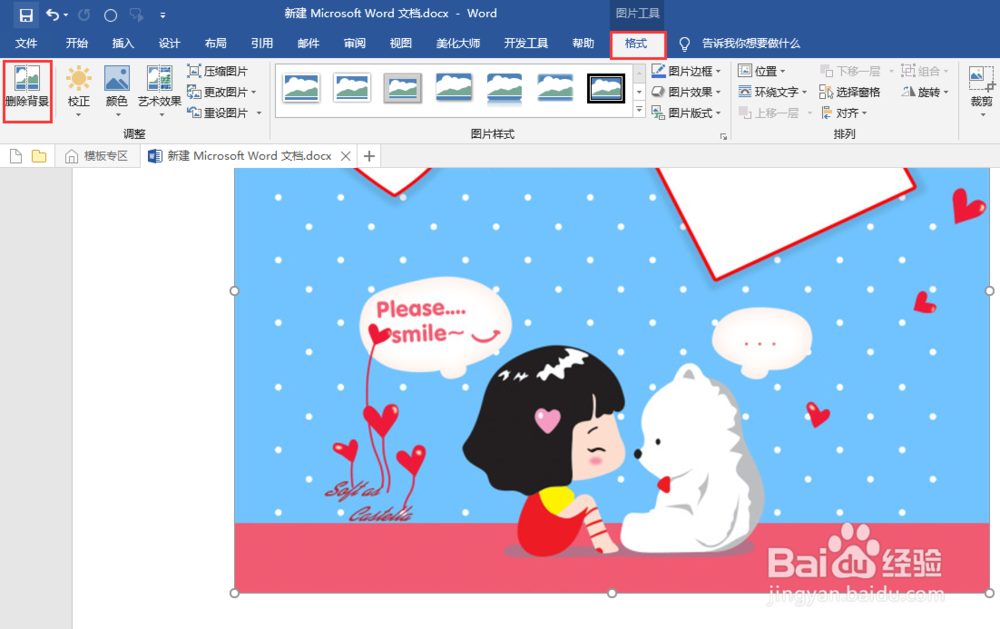Image resolution: width=1000 pixels, height=629 pixels.
Task: Click the Save icon in quick access toolbar
Action: tap(26, 15)
